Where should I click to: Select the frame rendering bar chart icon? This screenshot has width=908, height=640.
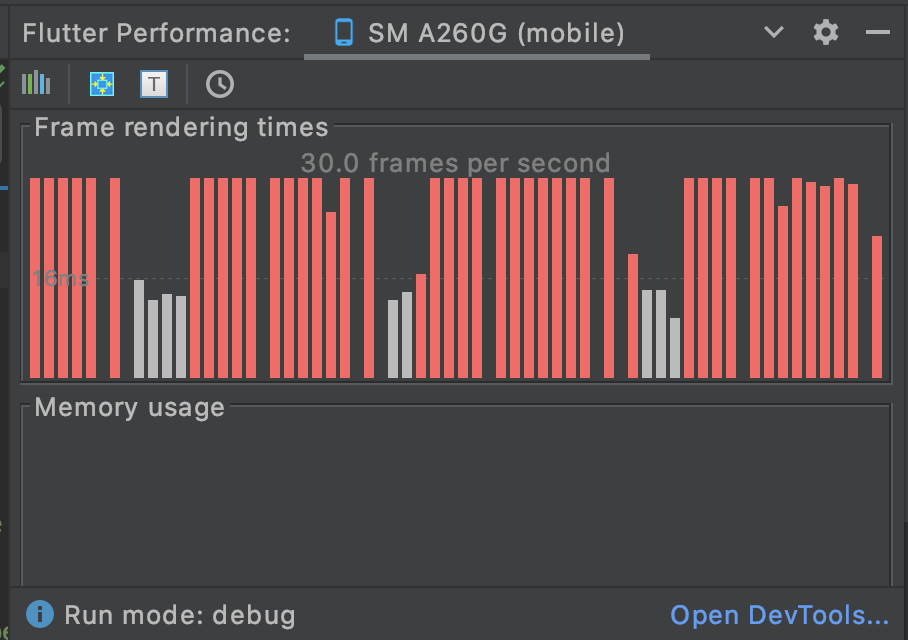tap(37, 84)
